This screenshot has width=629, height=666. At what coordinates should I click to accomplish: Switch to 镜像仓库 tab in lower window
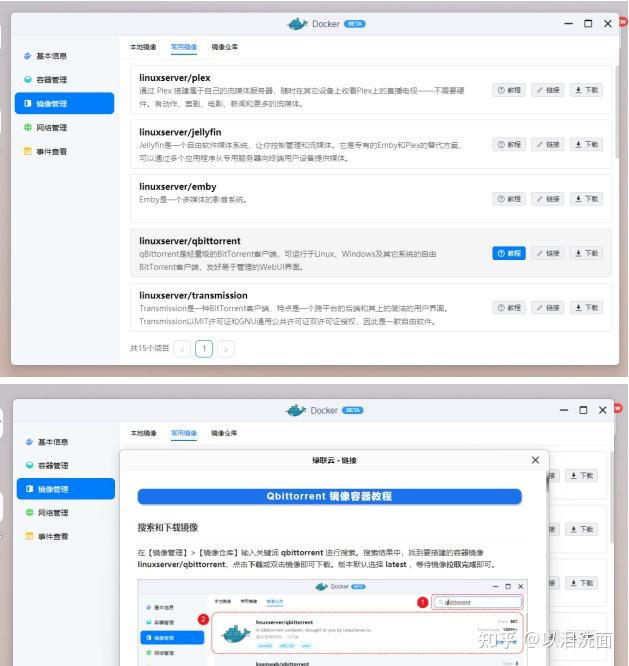(224, 433)
